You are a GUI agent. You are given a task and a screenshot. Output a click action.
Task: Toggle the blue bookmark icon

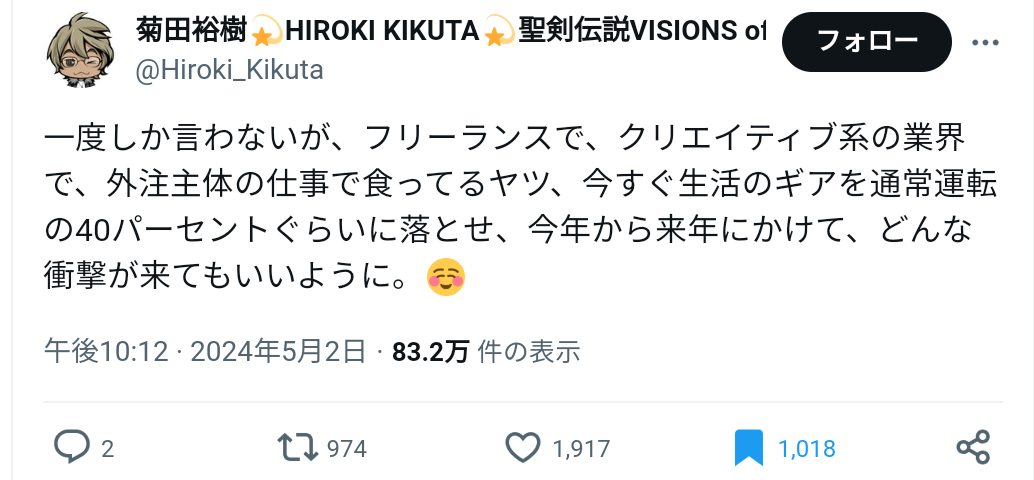pos(748,448)
